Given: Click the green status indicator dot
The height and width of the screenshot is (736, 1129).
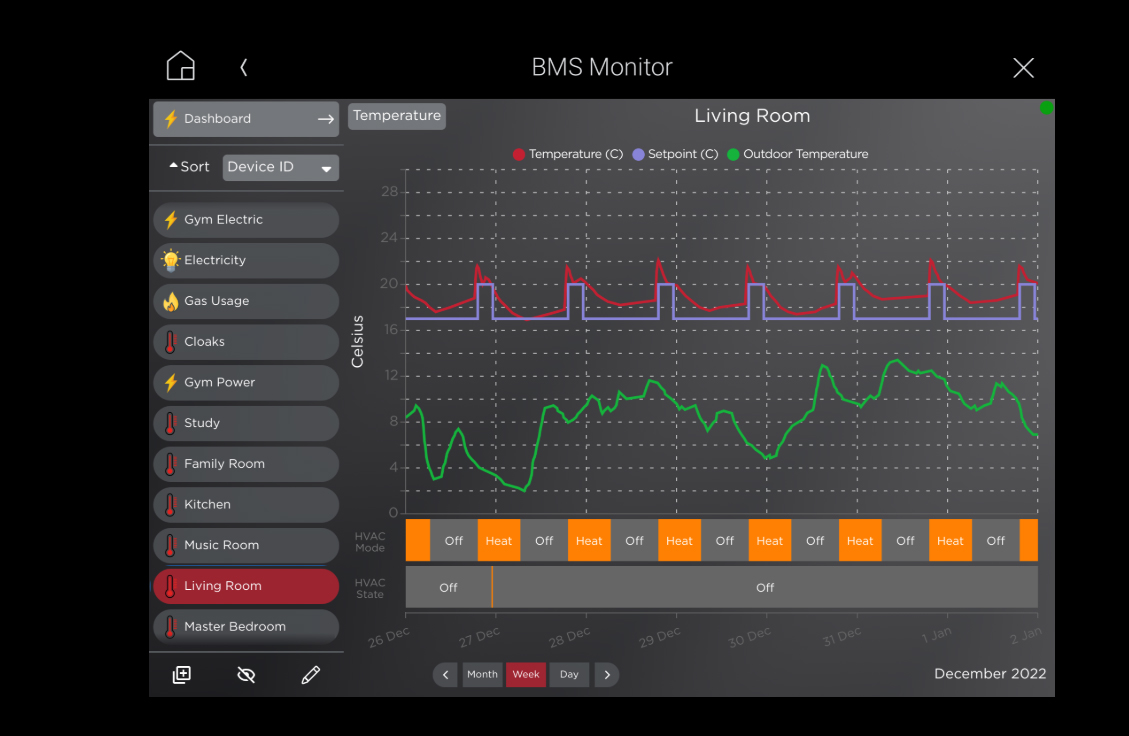Looking at the screenshot, I should (1046, 108).
